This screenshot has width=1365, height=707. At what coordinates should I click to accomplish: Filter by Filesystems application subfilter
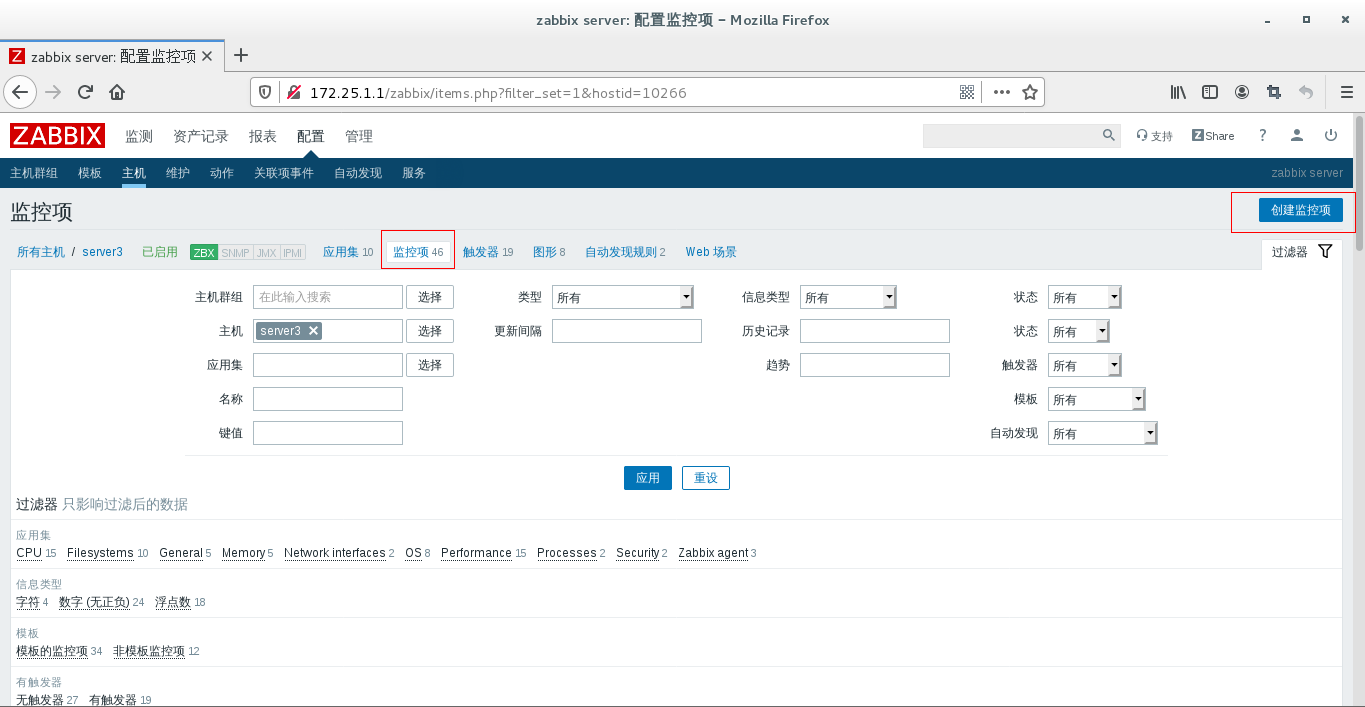click(x=100, y=553)
